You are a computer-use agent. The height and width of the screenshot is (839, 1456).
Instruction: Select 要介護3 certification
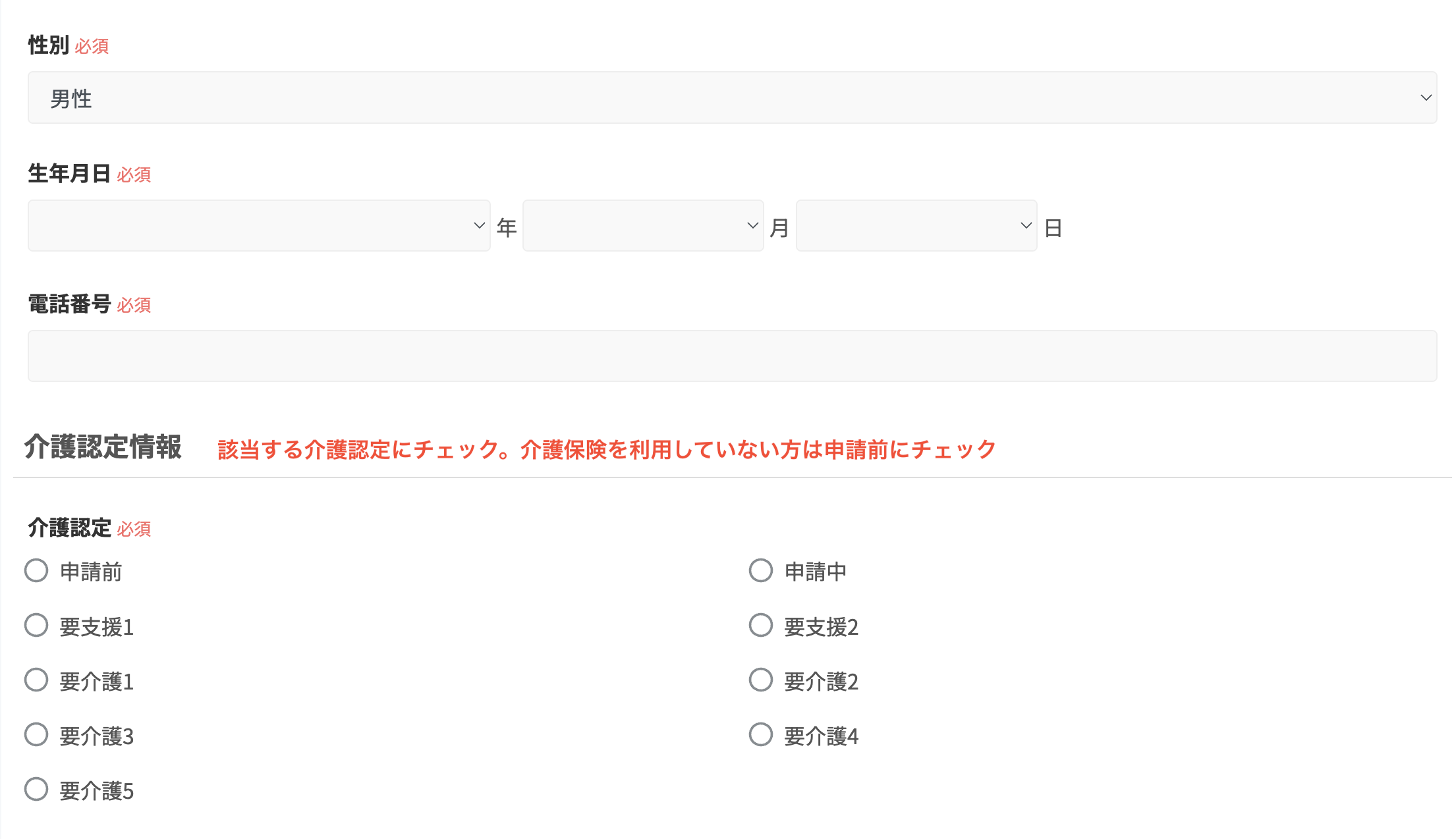coord(36,734)
